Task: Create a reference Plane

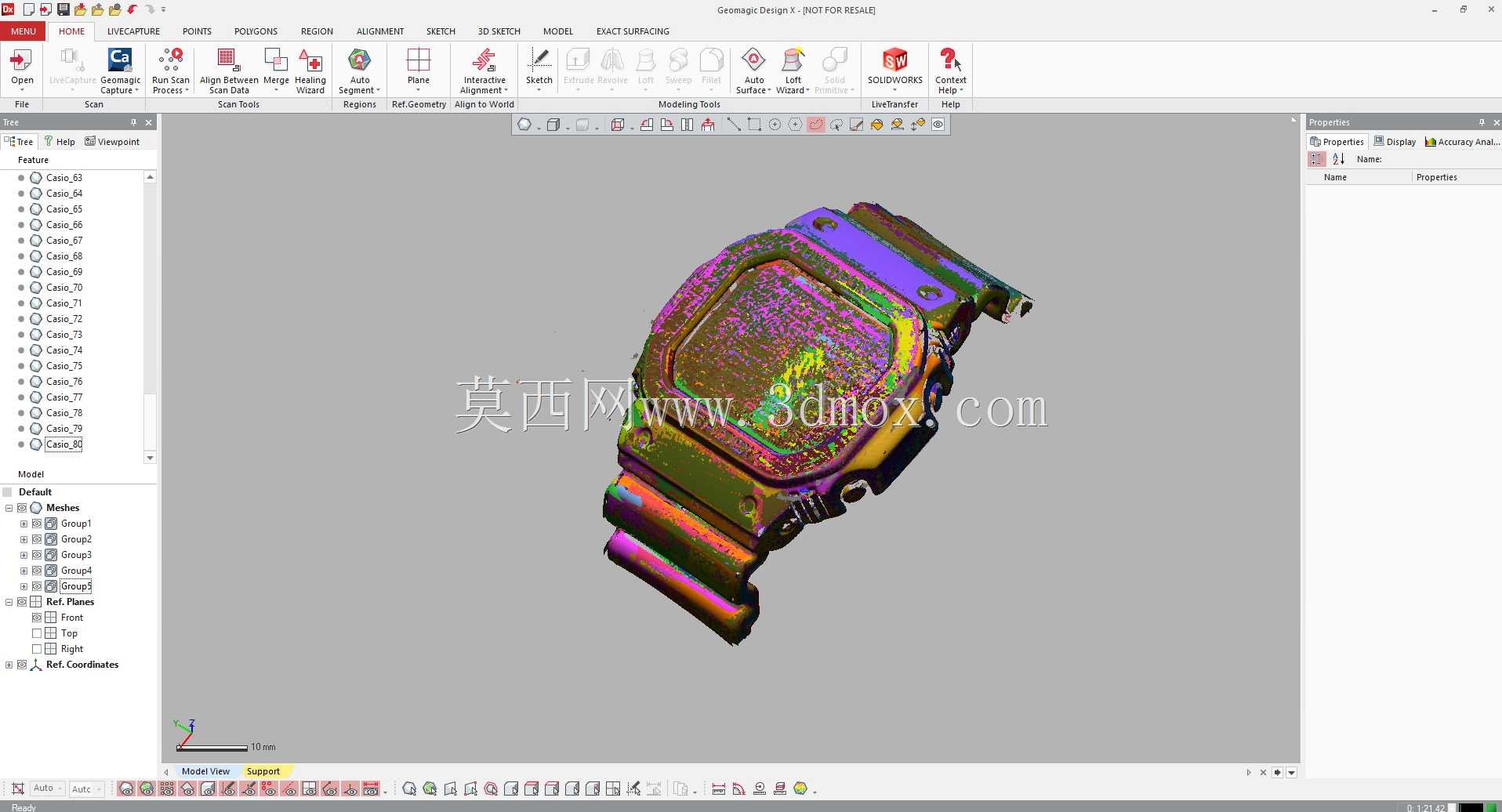Action: point(418,65)
